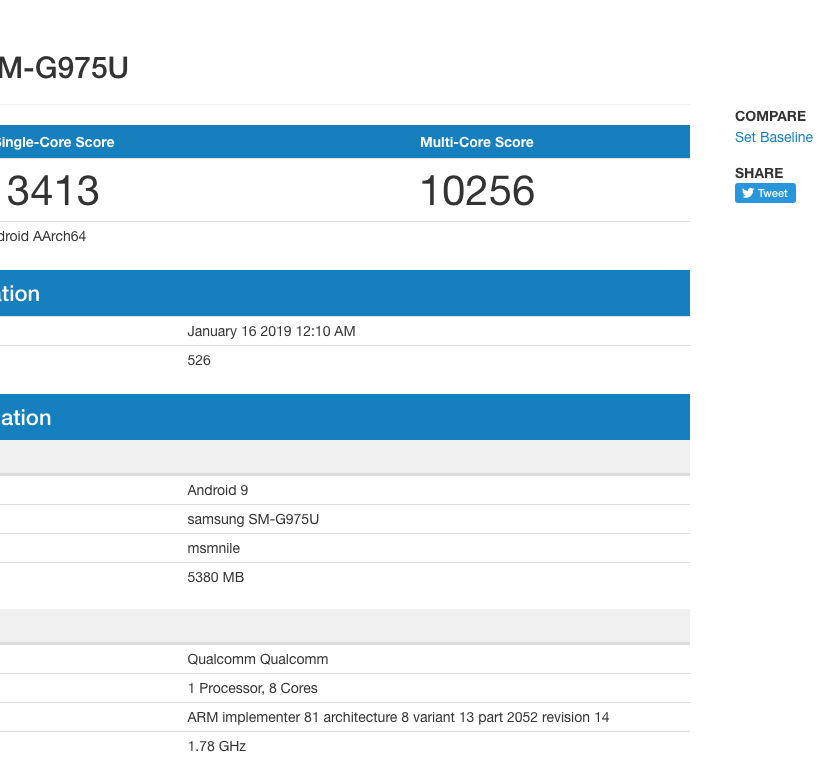Open the Set Baseline link

773,138
